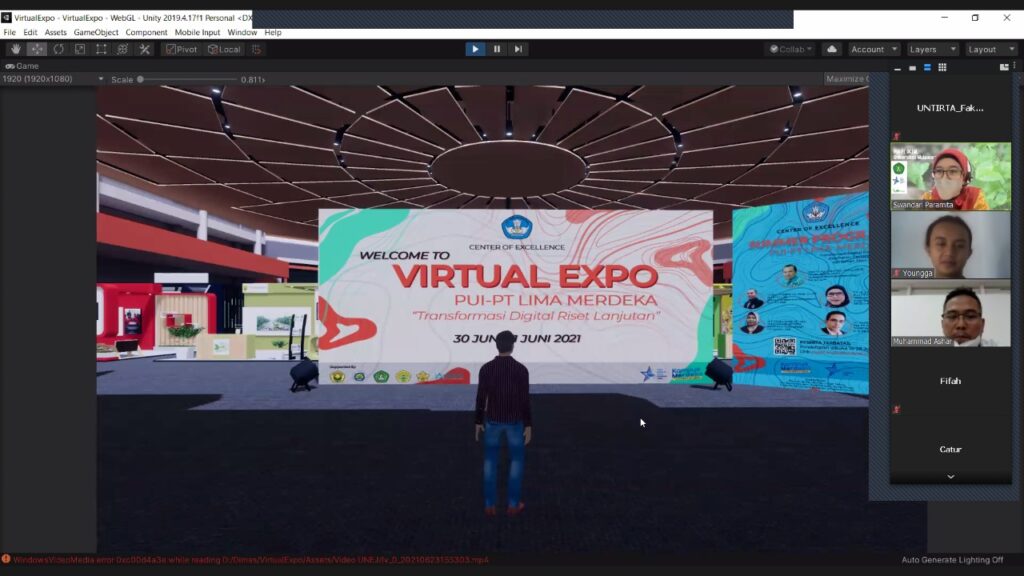Select Youngga's video thumbnail
The width and height of the screenshot is (1024, 576).
pos(951,245)
